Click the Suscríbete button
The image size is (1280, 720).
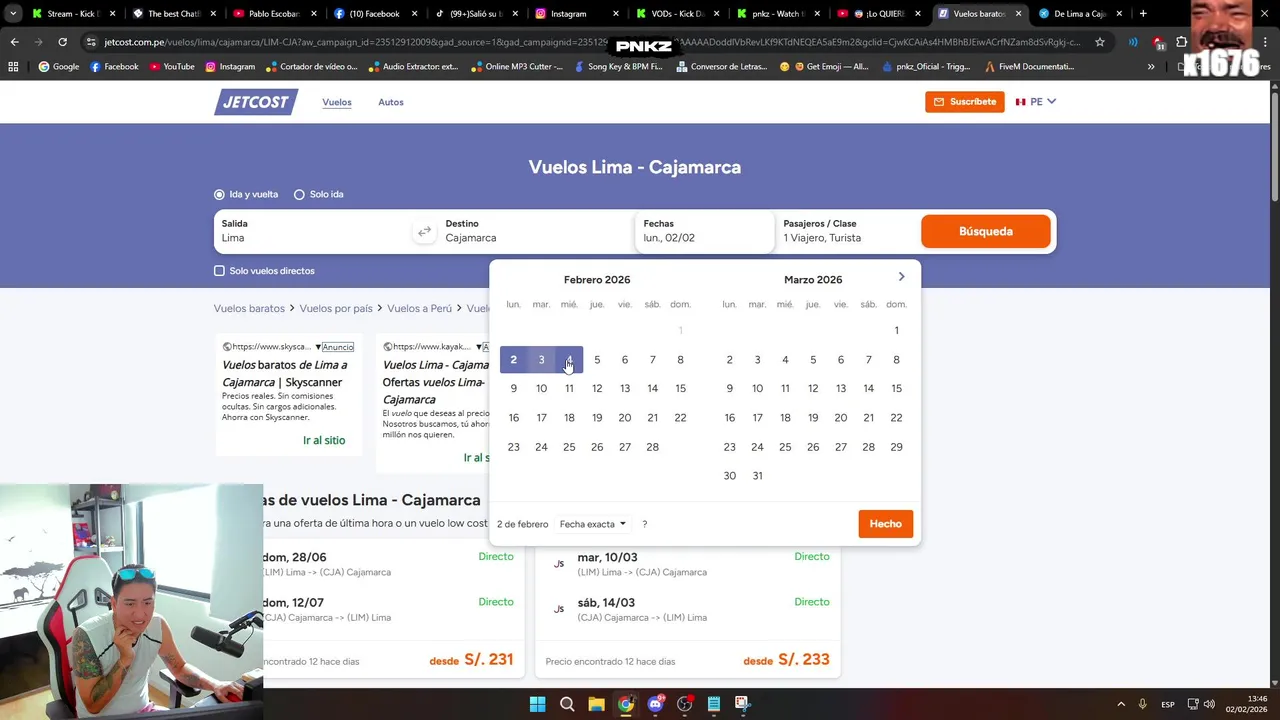pos(964,102)
